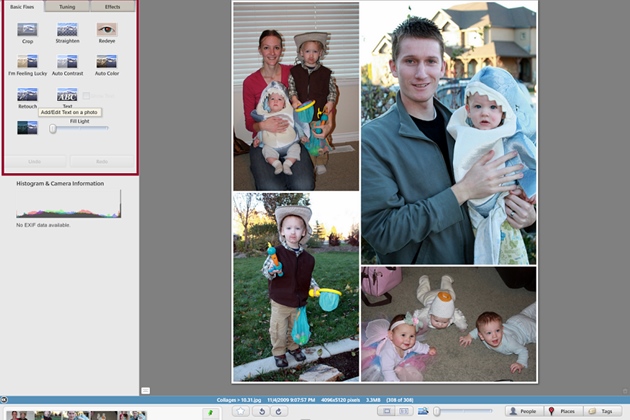Screen dimensions: 630x420
Task: Click the Straighten tool icon
Action: point(67,30)
